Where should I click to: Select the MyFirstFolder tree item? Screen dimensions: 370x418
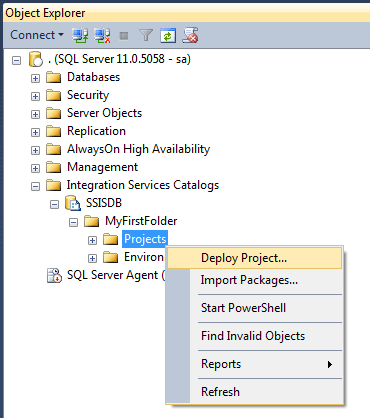click(x=141, y=221)
